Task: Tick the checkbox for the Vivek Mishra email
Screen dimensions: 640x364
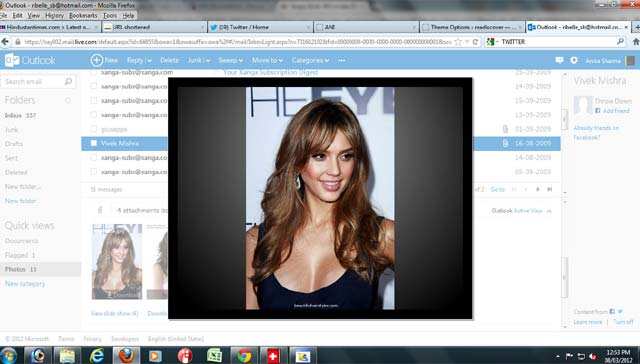Action: 93,143
